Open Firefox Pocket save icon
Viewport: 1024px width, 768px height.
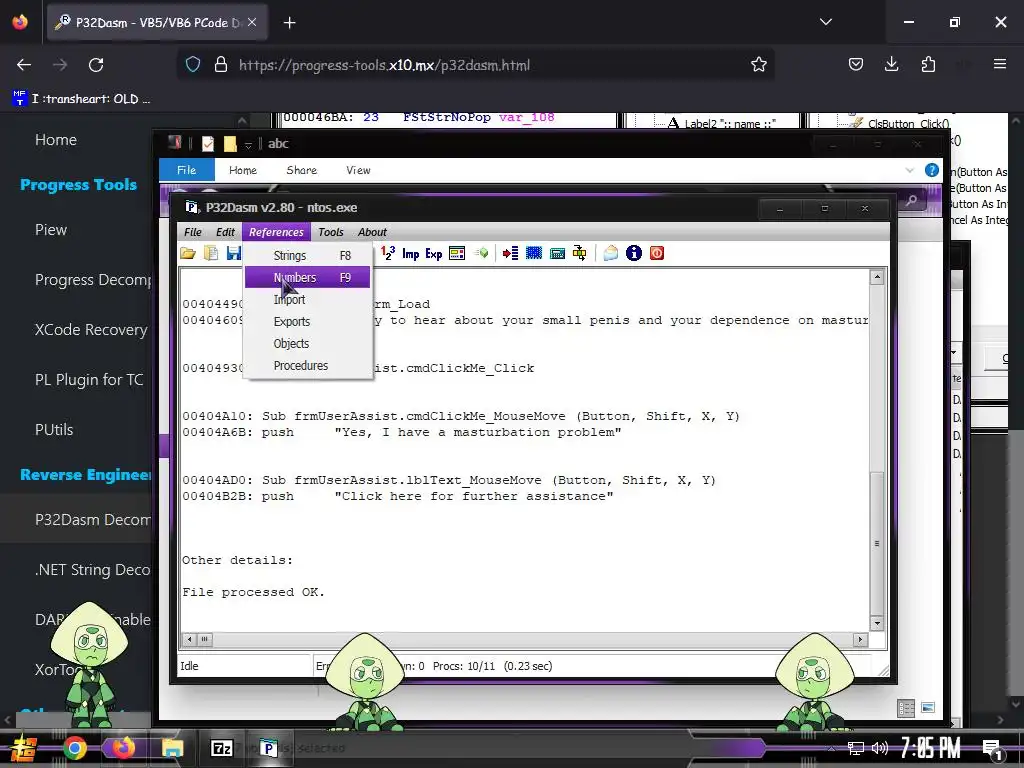coord(856,65)
